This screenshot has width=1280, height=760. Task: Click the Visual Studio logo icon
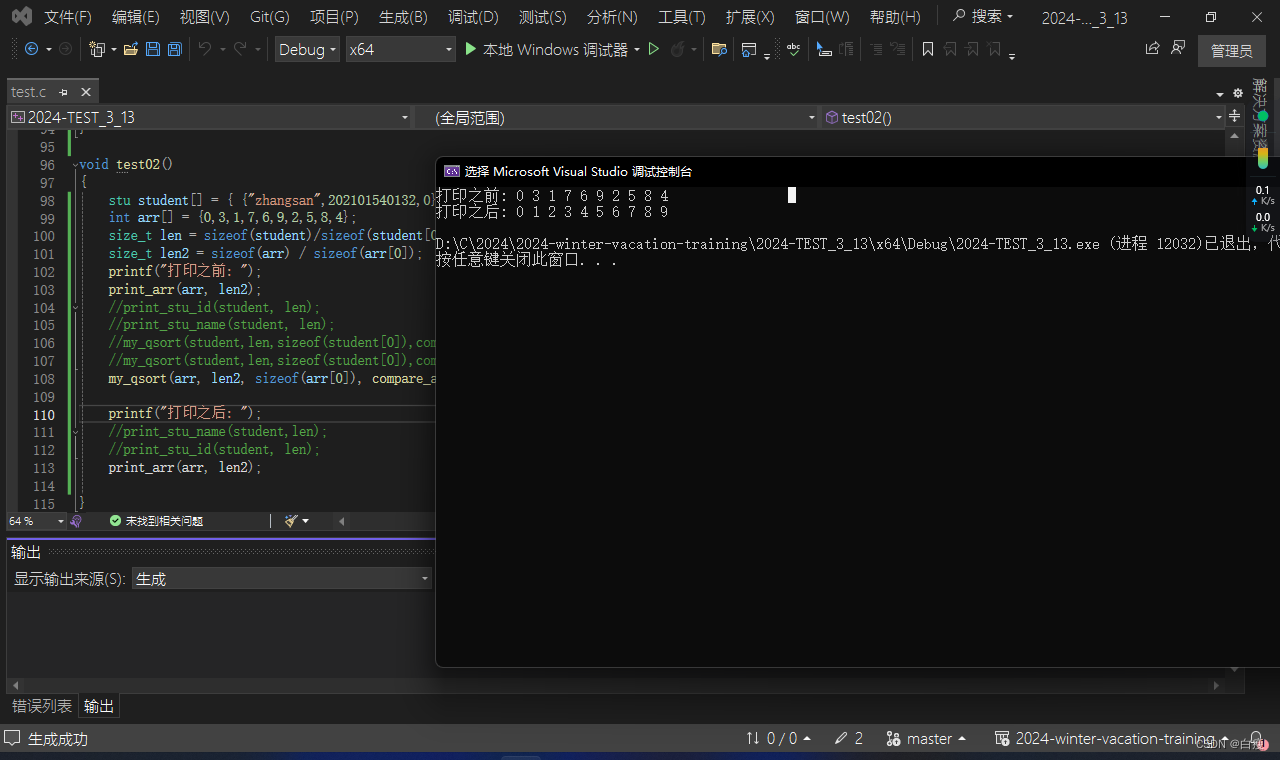pyautogui.click(x=21, y=16)
